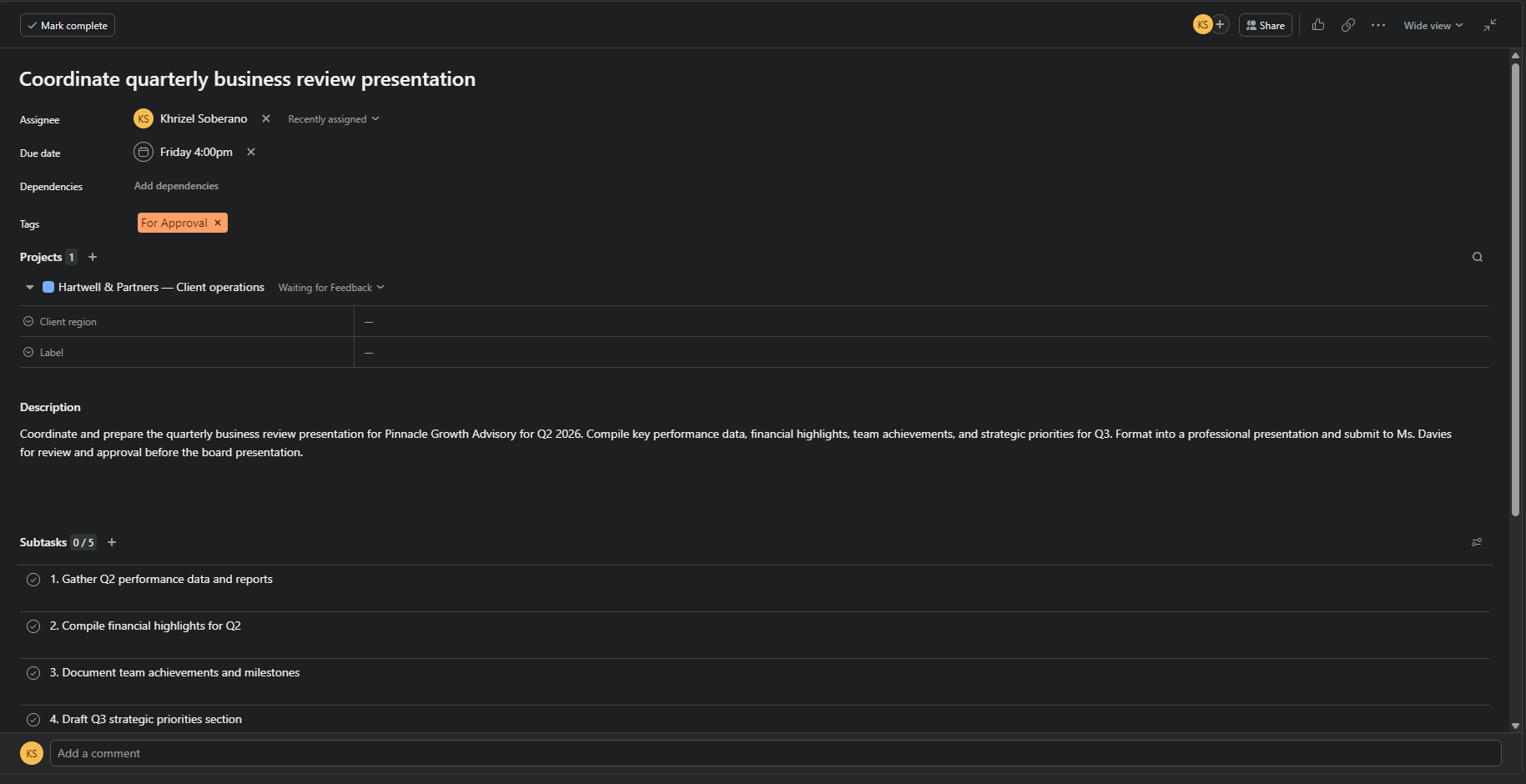1526x784 pixels.
Task: Click the Mark complete button
Action: 68,25
